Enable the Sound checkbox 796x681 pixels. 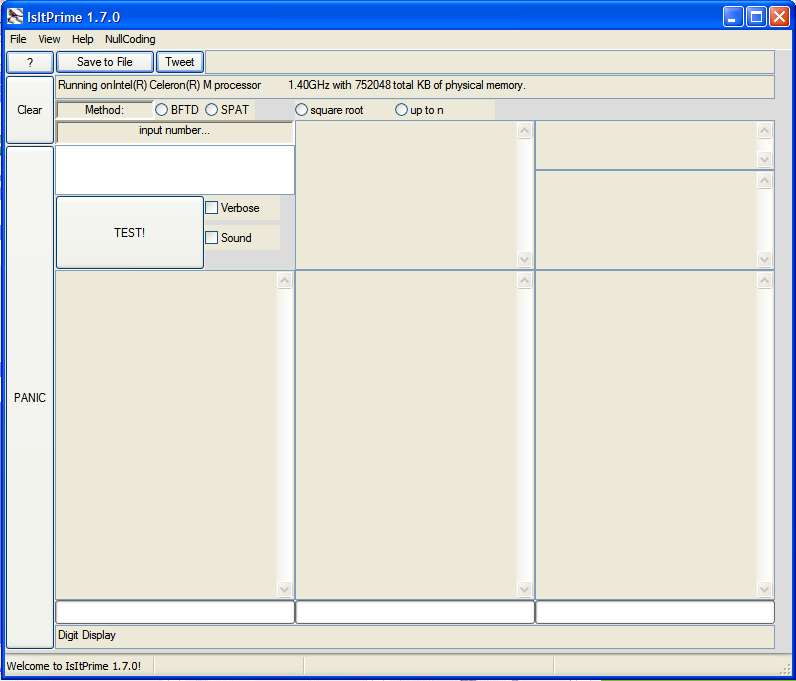pos(228,238)
